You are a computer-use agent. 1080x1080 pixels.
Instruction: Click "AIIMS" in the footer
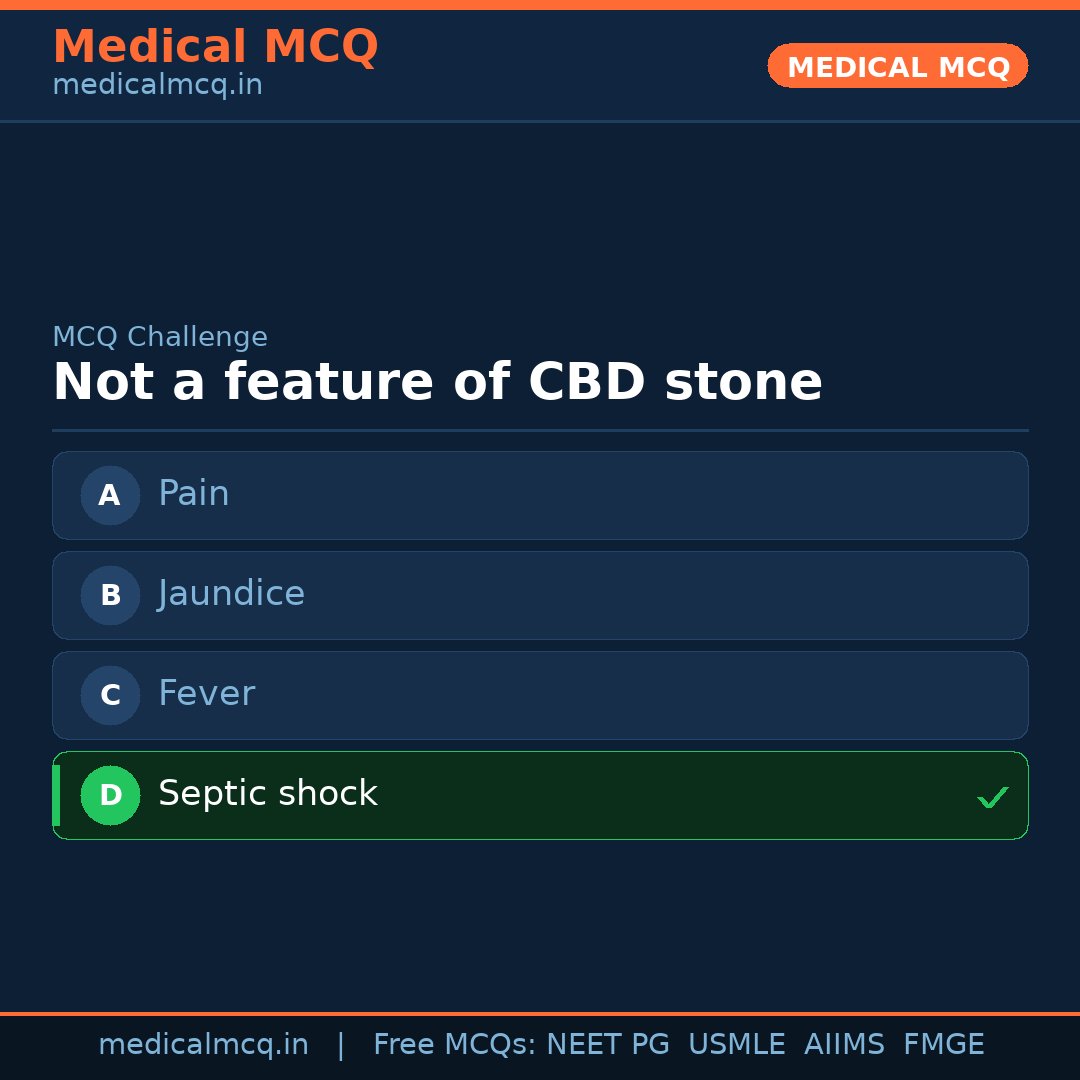pos(844,1045)
